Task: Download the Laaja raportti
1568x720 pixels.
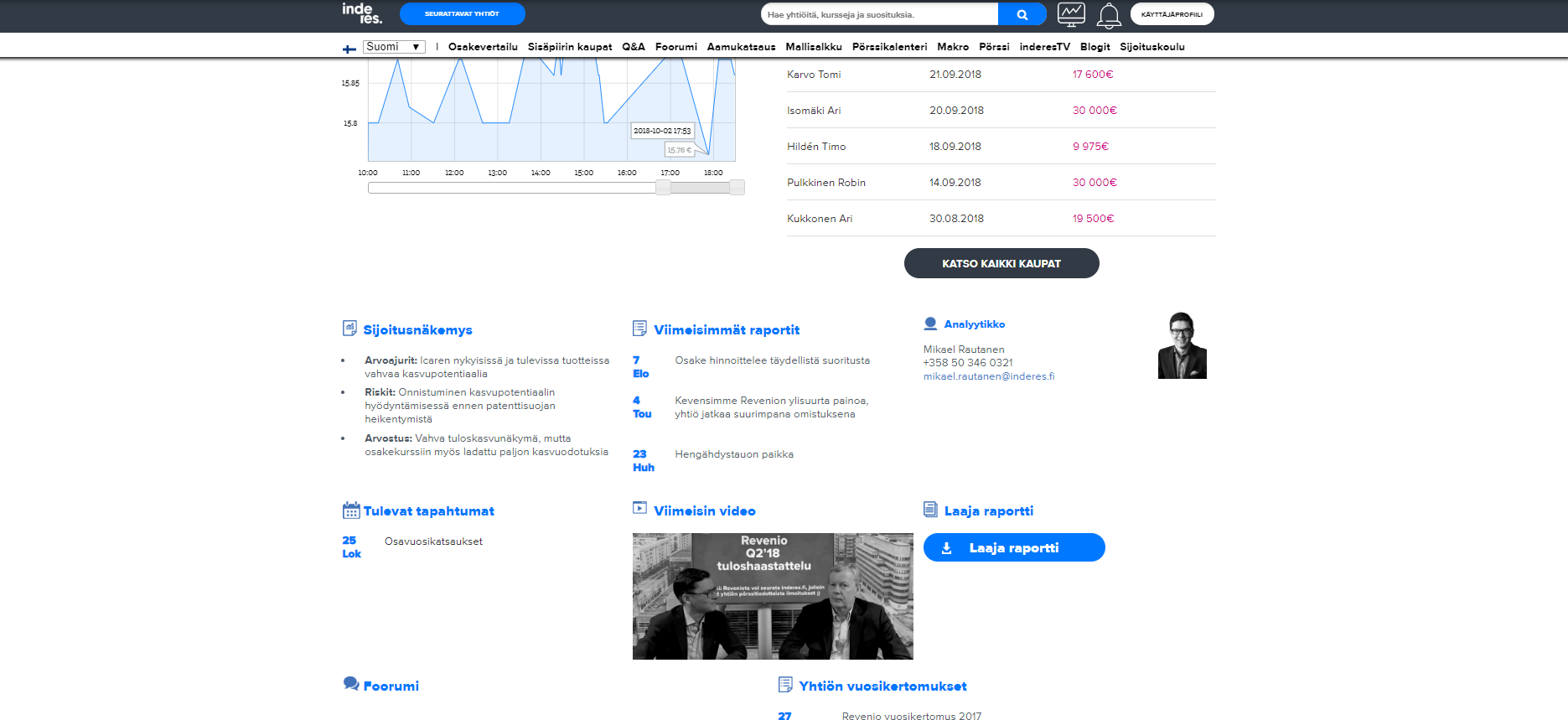Action: point(1014,547)
